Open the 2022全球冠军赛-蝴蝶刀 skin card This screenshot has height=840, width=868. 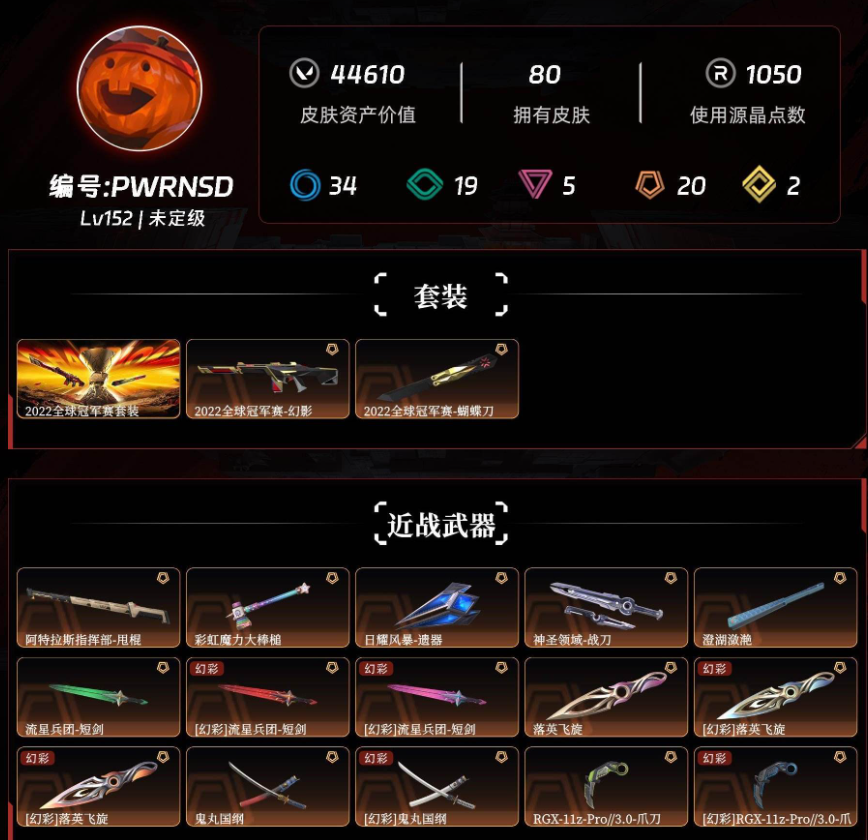[x=437, y=379]
